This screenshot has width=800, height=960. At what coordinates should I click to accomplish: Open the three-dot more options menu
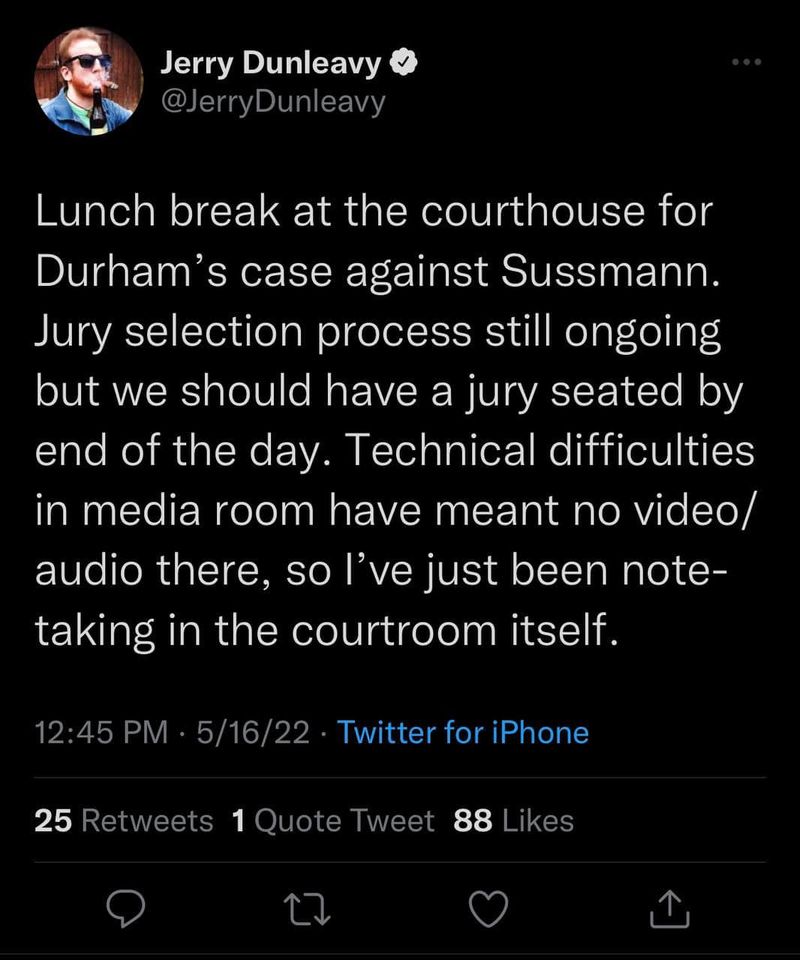click(748, 63)
